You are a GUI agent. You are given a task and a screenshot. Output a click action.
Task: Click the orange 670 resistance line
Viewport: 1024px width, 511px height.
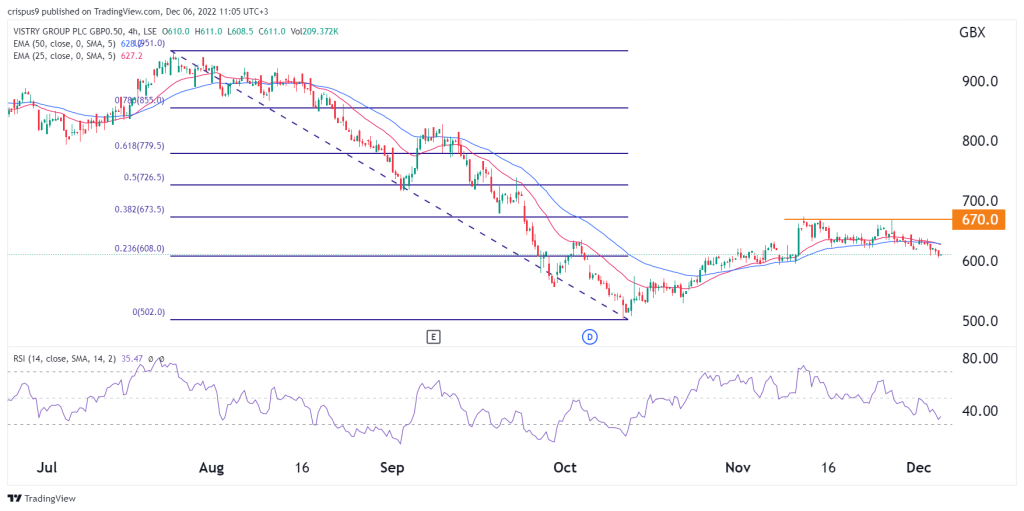coord(868,219)
